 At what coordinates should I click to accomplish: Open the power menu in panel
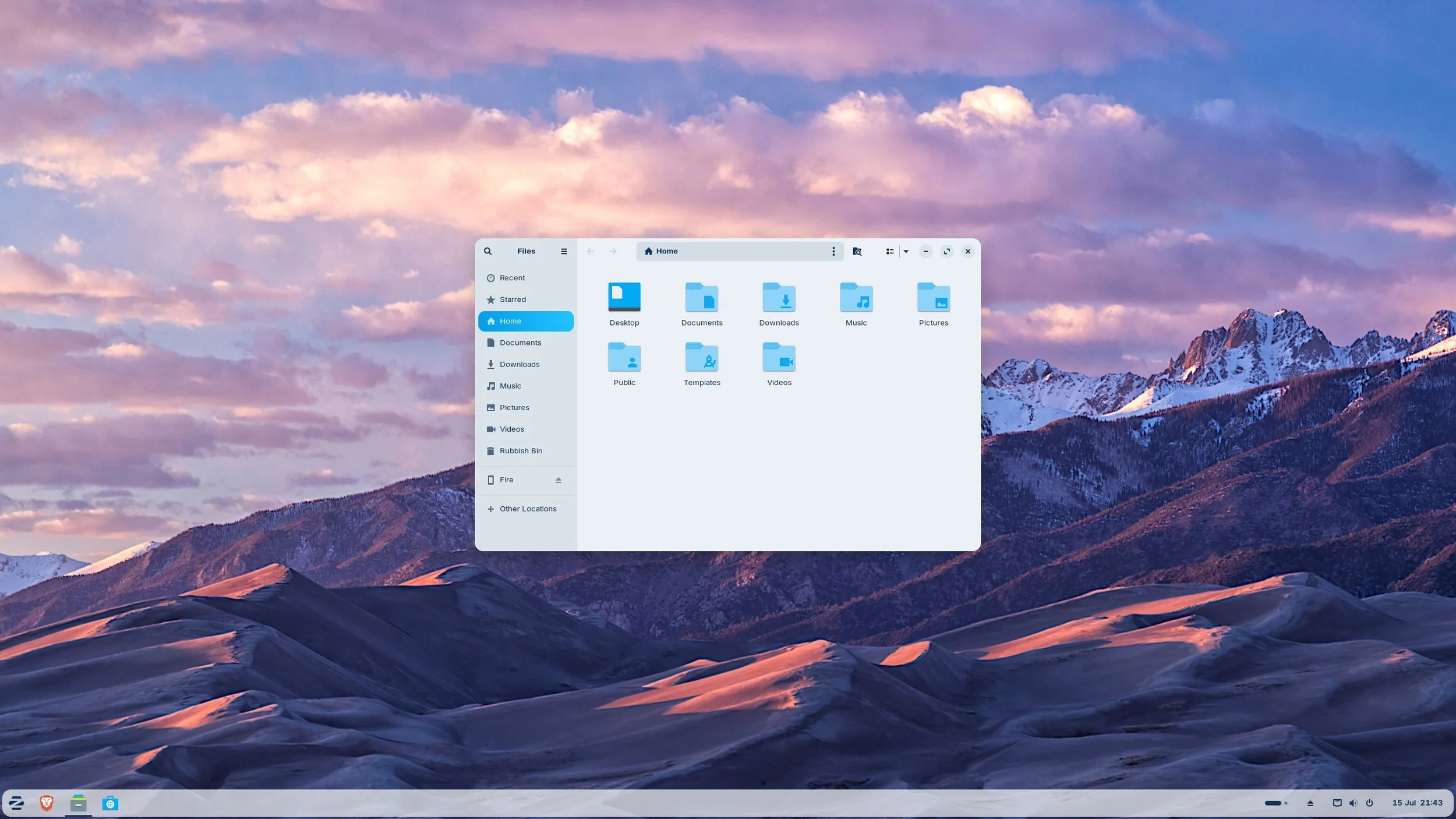(x=1369, y=803)
